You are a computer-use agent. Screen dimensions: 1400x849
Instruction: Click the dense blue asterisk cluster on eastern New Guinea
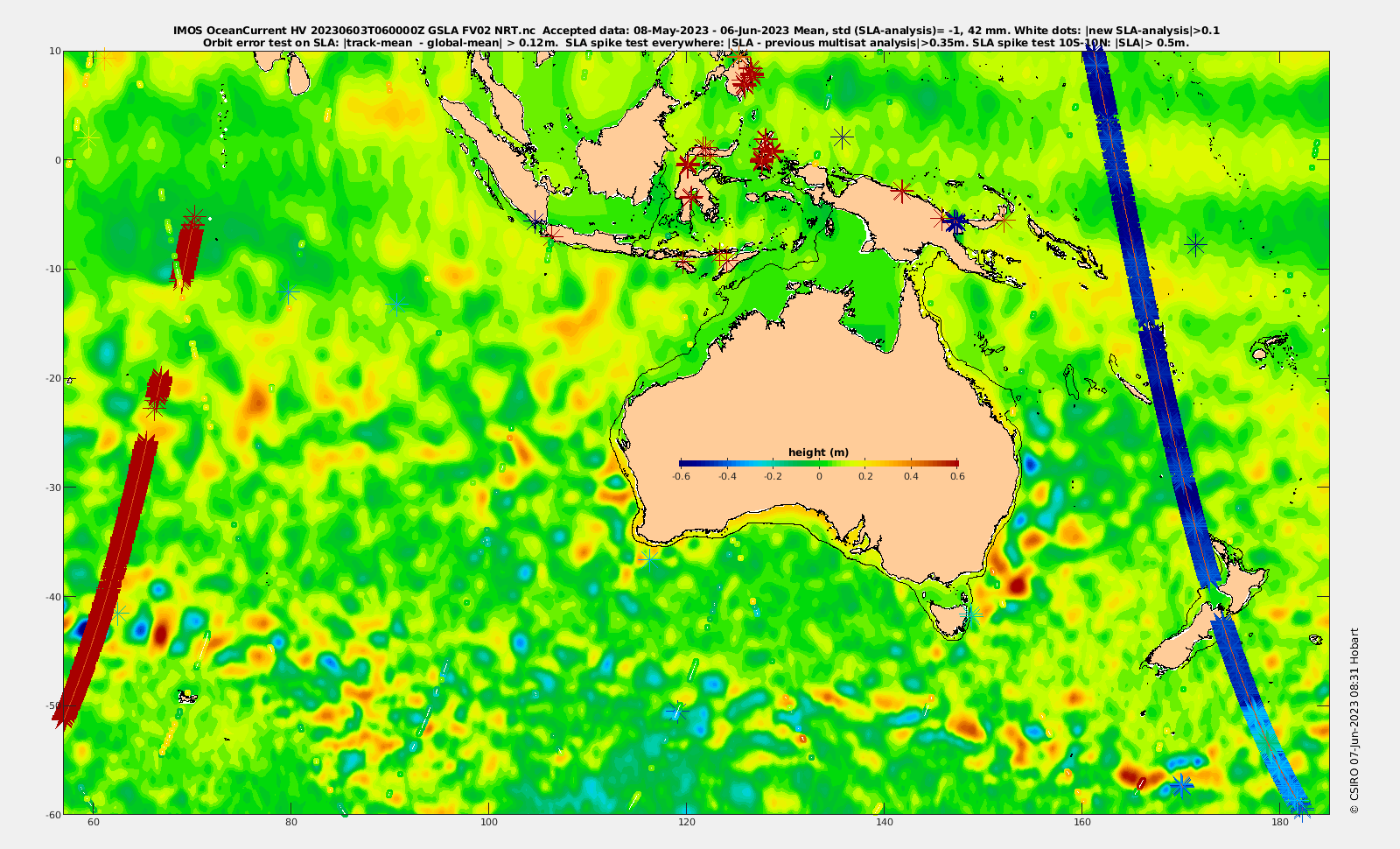[955, 222]
